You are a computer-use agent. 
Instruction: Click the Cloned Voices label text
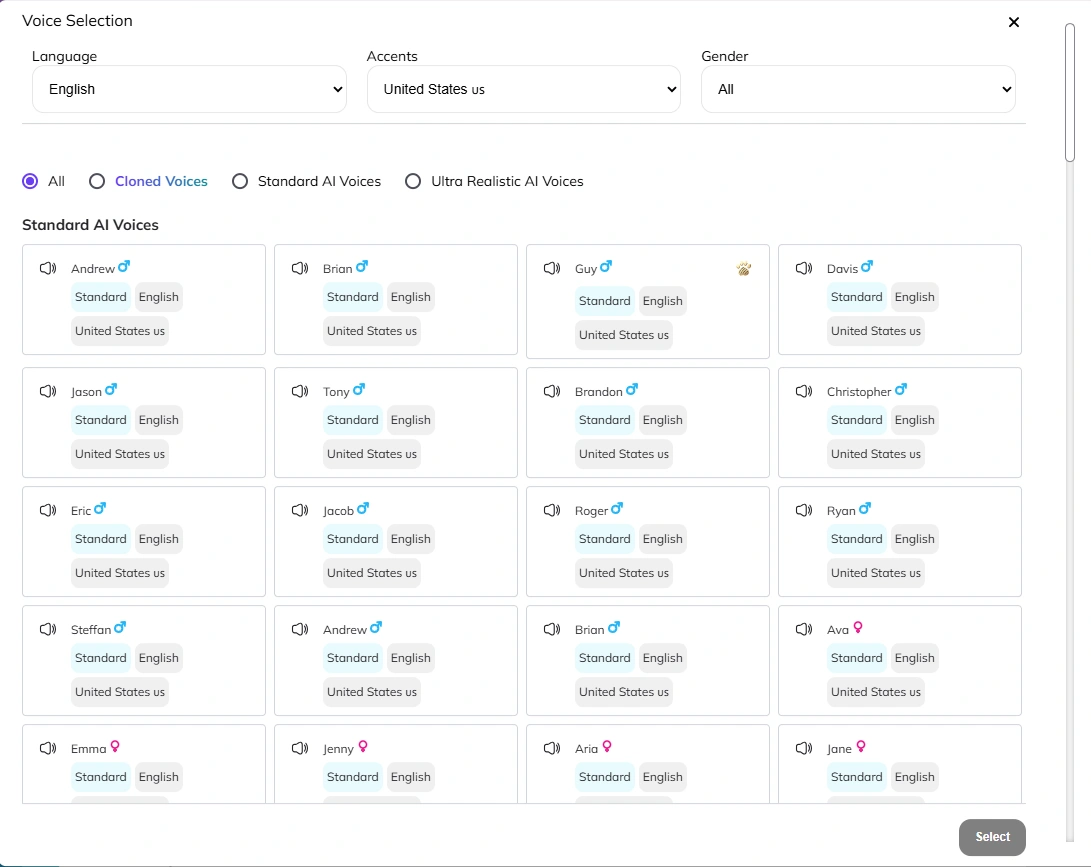pyautogui.click(x=161, y=182)
